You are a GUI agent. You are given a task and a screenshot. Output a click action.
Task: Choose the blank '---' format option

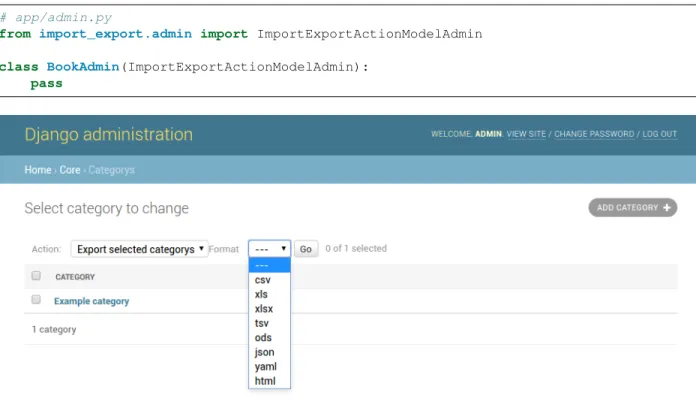269,265
